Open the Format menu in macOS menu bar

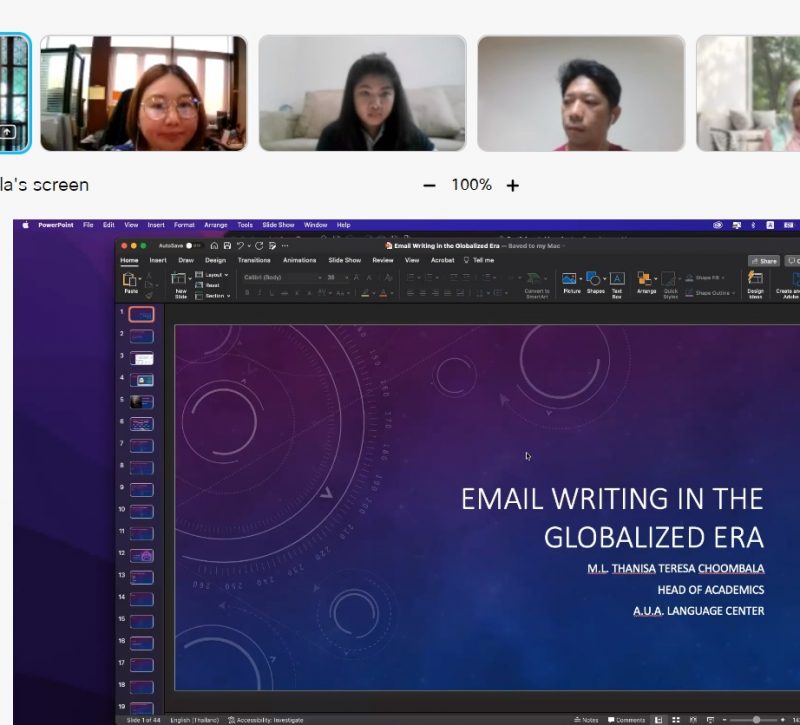click(x=184, y=225)
